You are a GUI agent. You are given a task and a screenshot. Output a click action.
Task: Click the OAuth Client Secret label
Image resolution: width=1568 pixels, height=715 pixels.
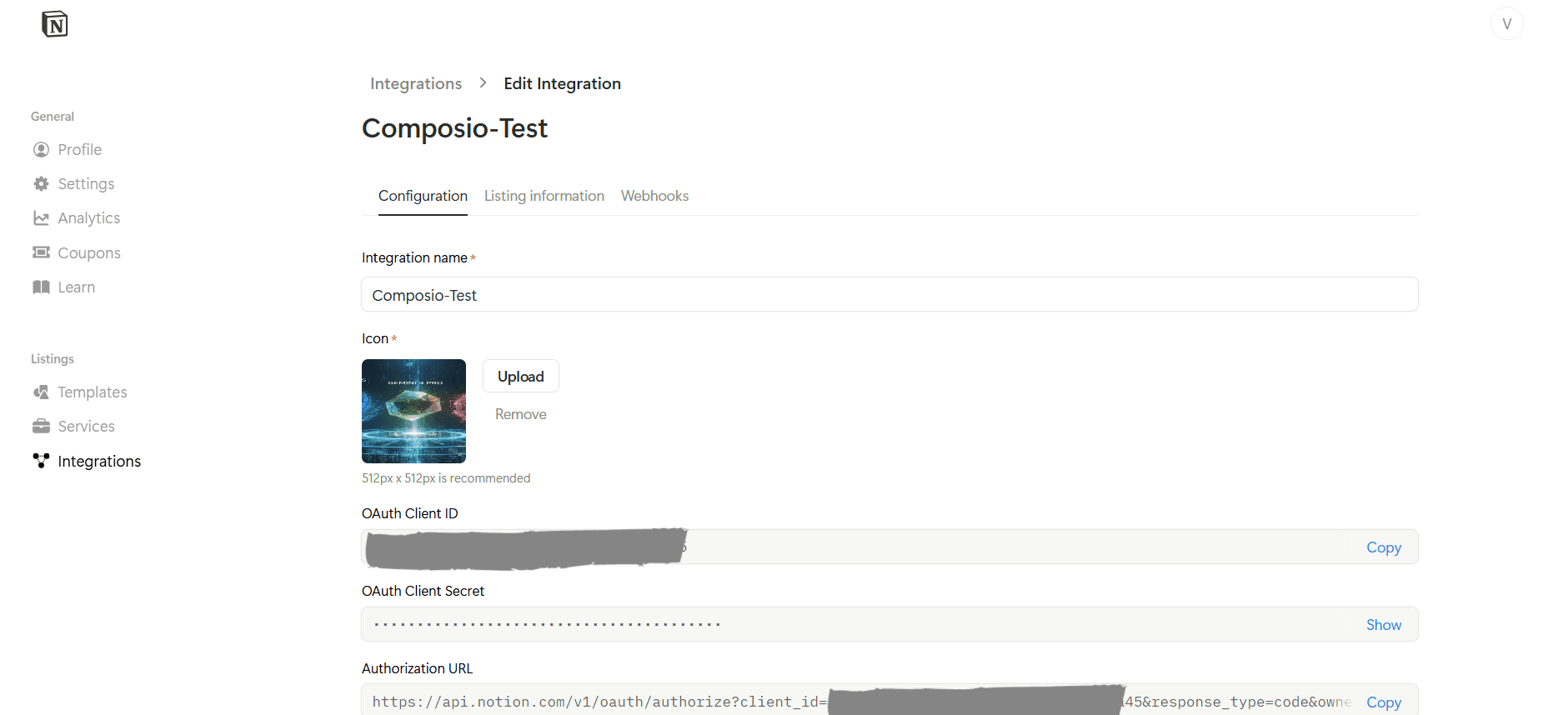point(423,591)
